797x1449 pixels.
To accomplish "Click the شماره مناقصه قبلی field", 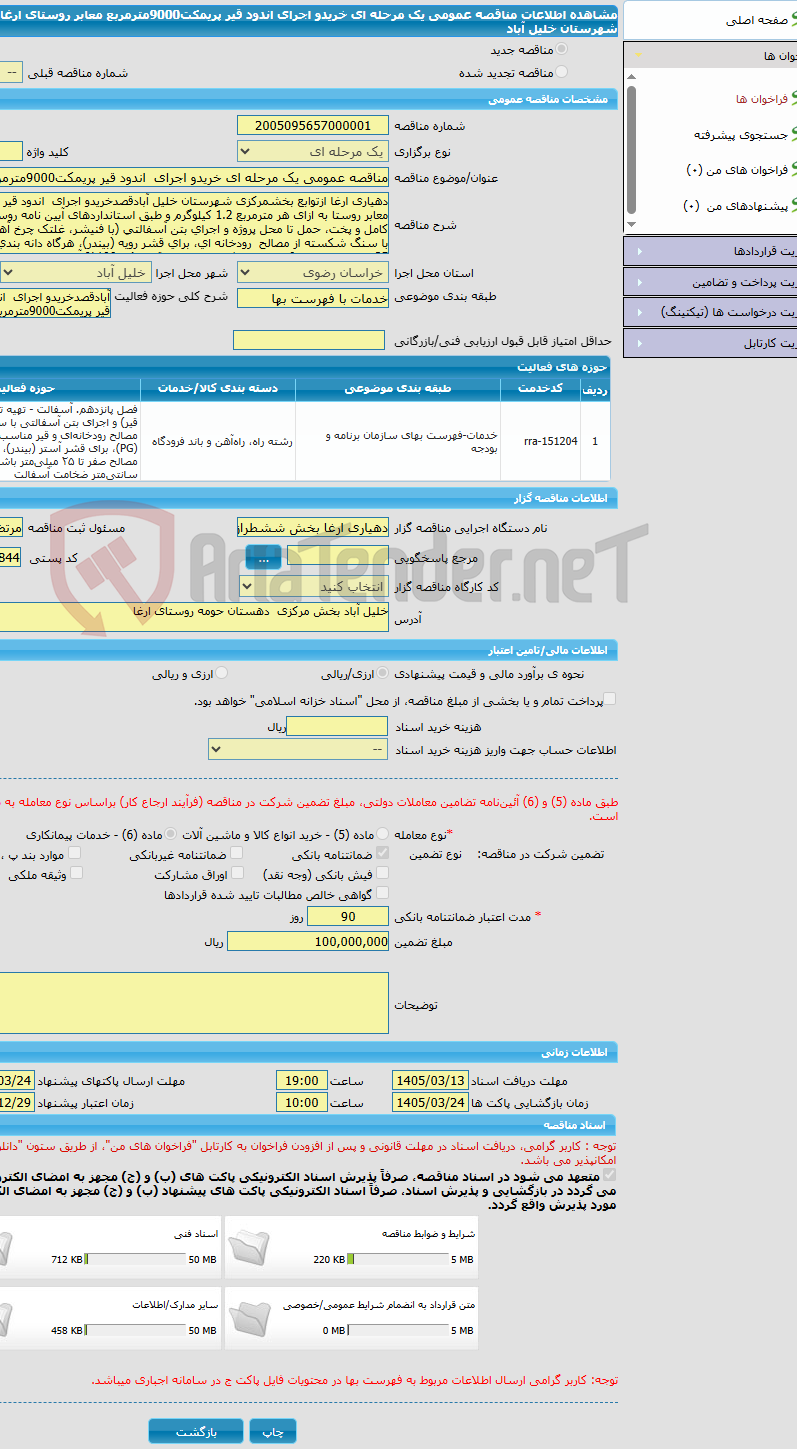I will 10,72.
